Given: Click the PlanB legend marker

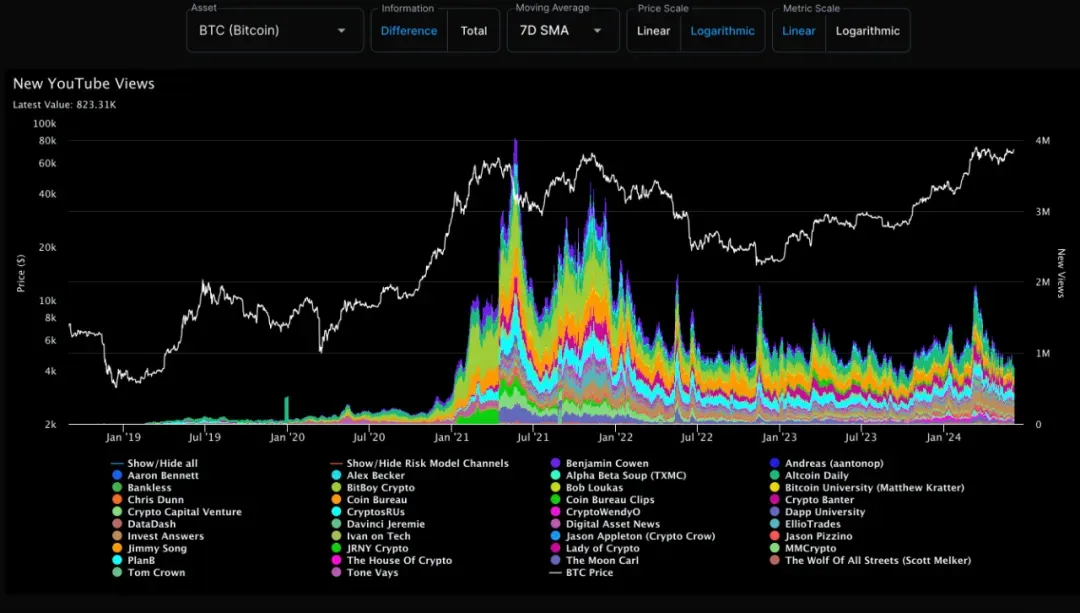Looking at the screenshot, I should pyautogui.click(x=117, y=561).
